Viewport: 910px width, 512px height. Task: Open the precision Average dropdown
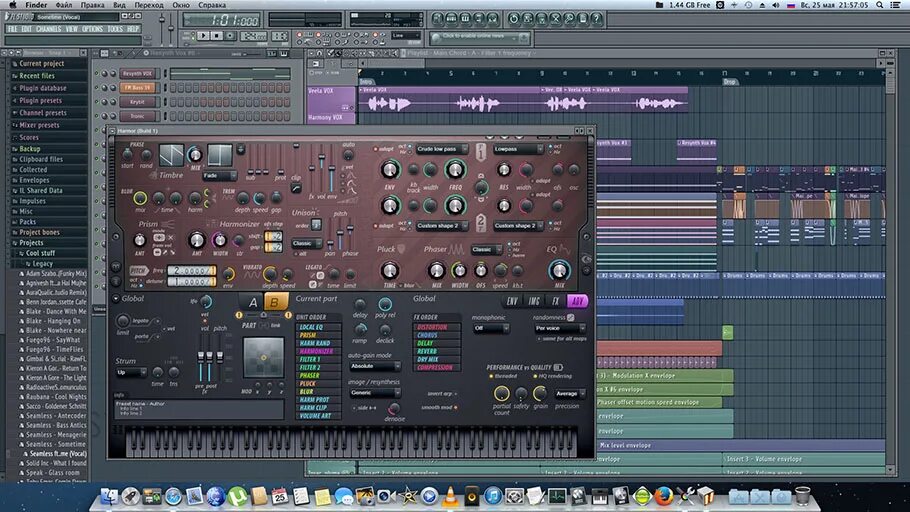click(569, 394)
